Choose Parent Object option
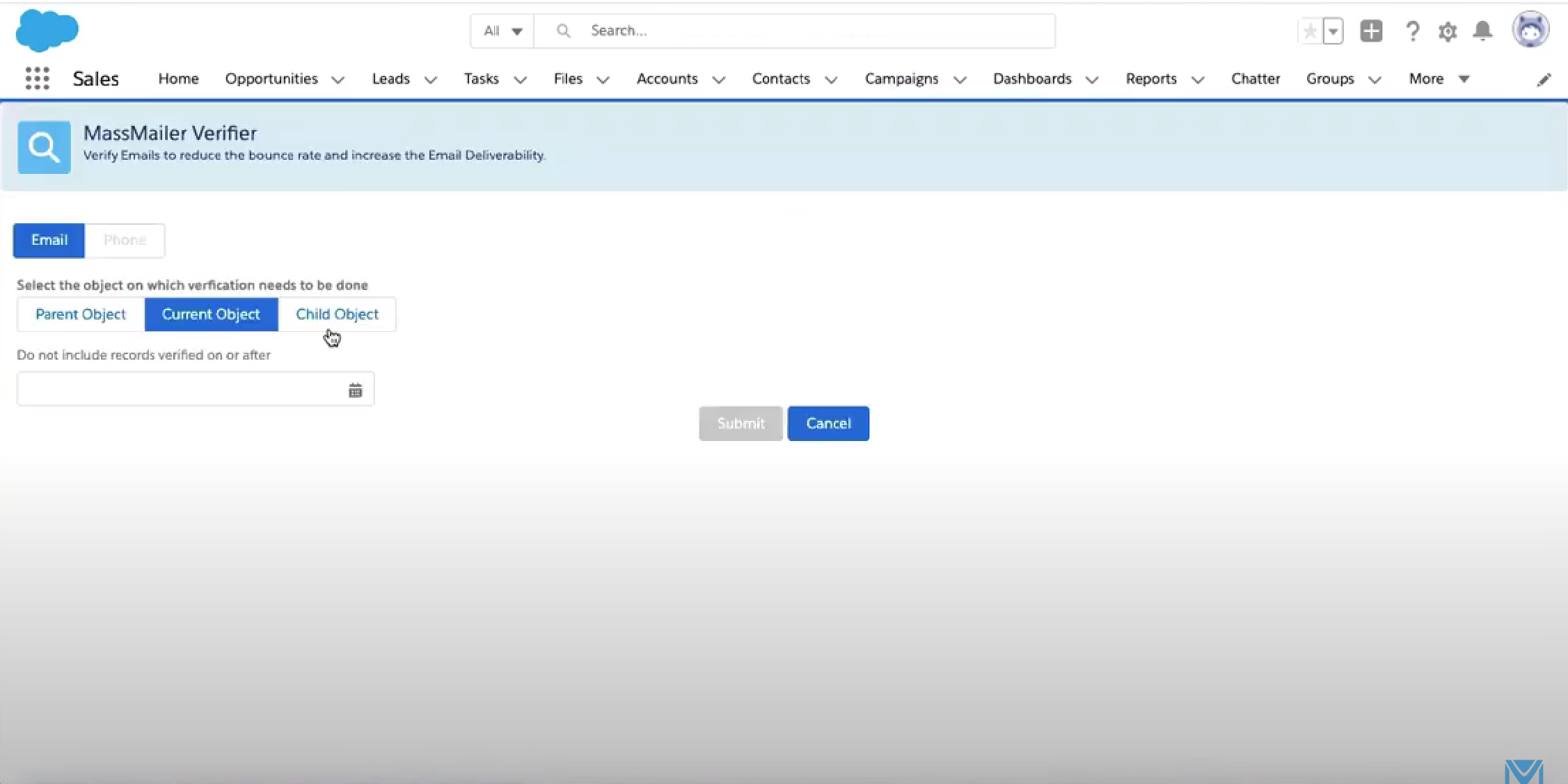1568x784 pixels. (x=81, y=314)
